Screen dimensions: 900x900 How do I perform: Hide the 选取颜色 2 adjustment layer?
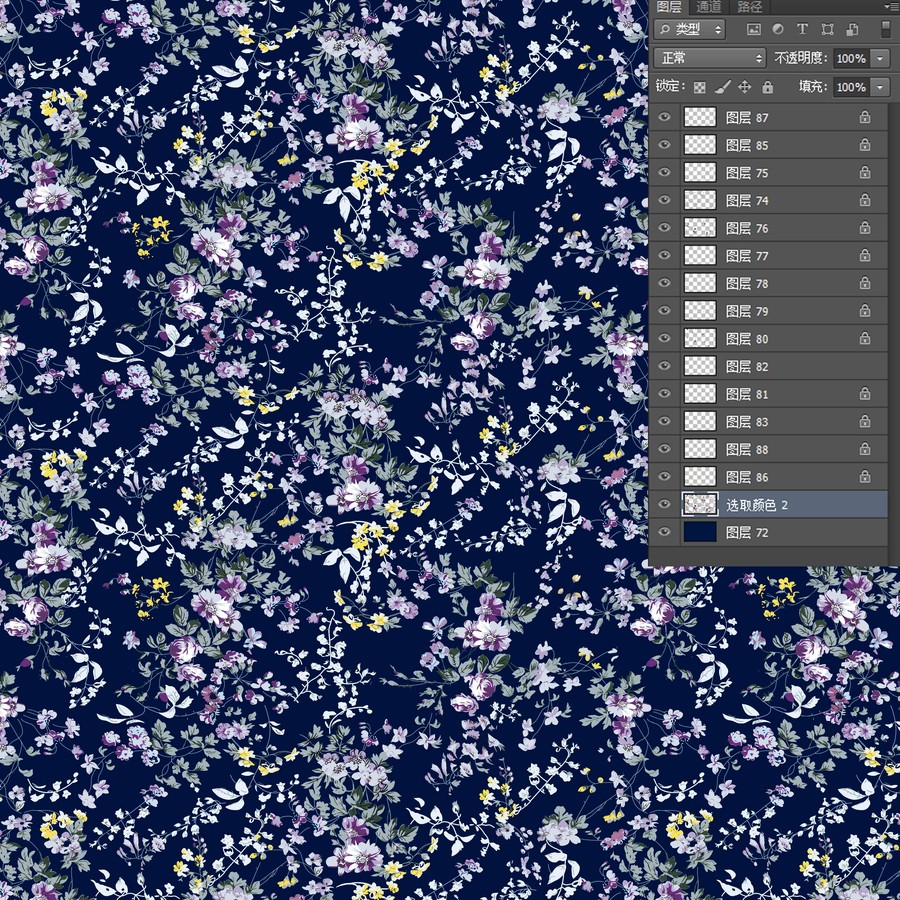tap(664, 504)
